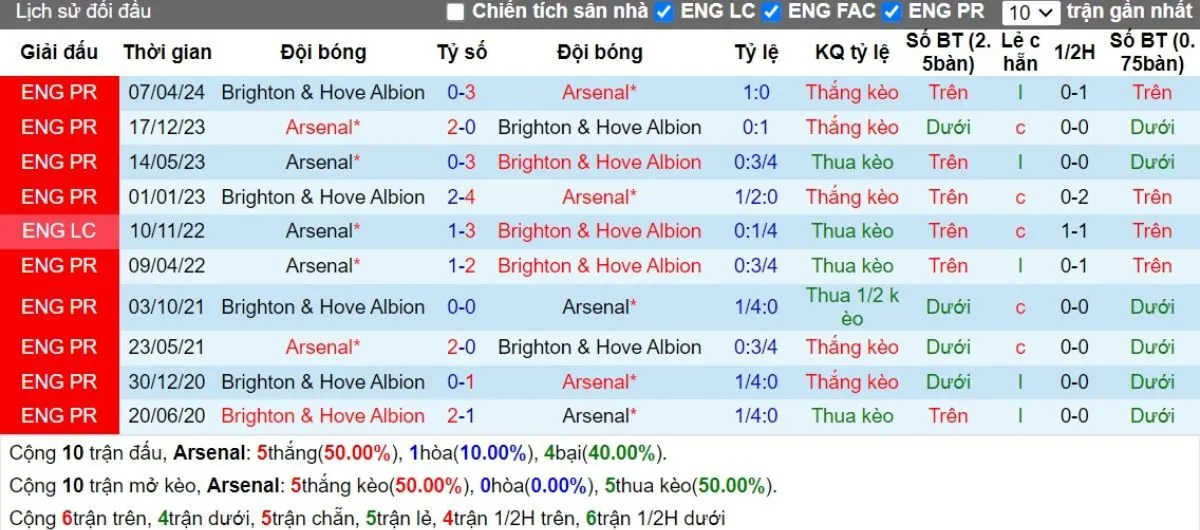Click Arsenal in the 23/05/21 match row
1200x530 pixels.
click(322, 347)
